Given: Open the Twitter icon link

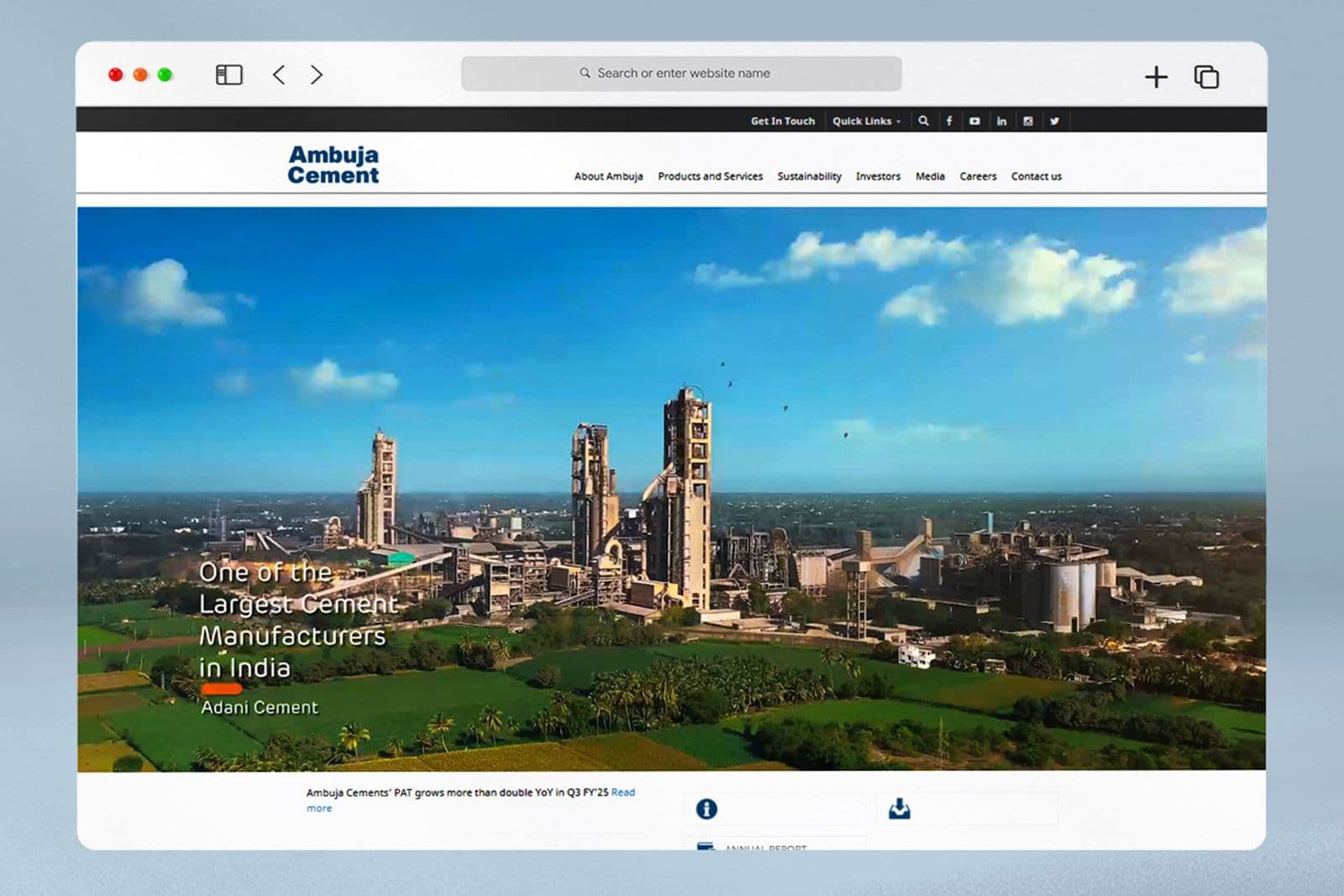Looking at the screenshot, I should pos(1054,121).
